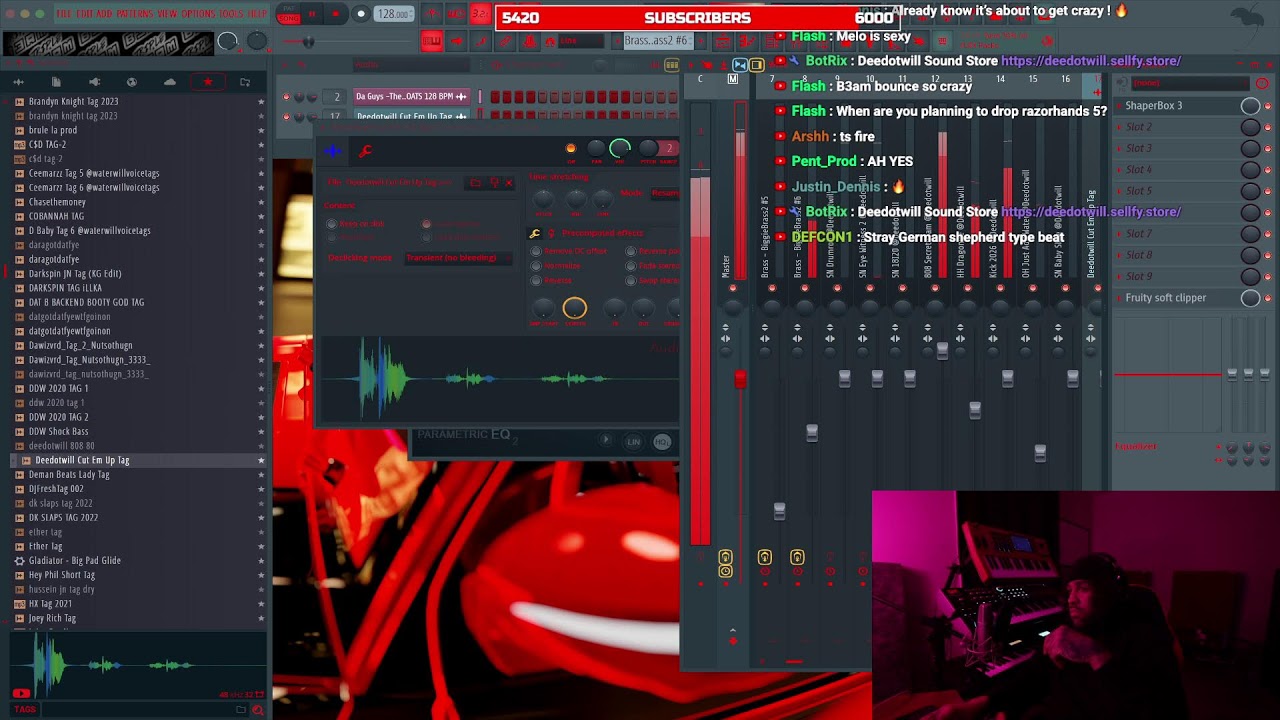Click the highlighted LENGTH knob

[x=574, y=308]
